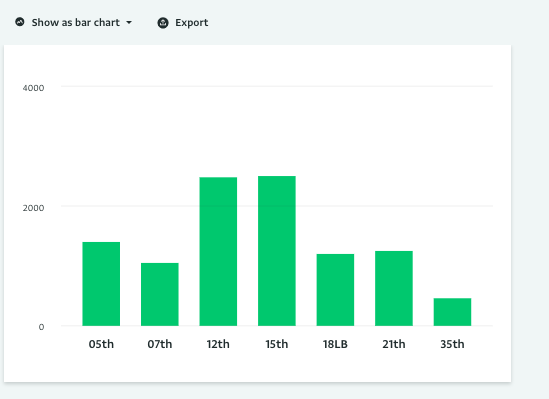549x399 pixels.
Task: Click the 15th axis label
Action: pos(277,344)
